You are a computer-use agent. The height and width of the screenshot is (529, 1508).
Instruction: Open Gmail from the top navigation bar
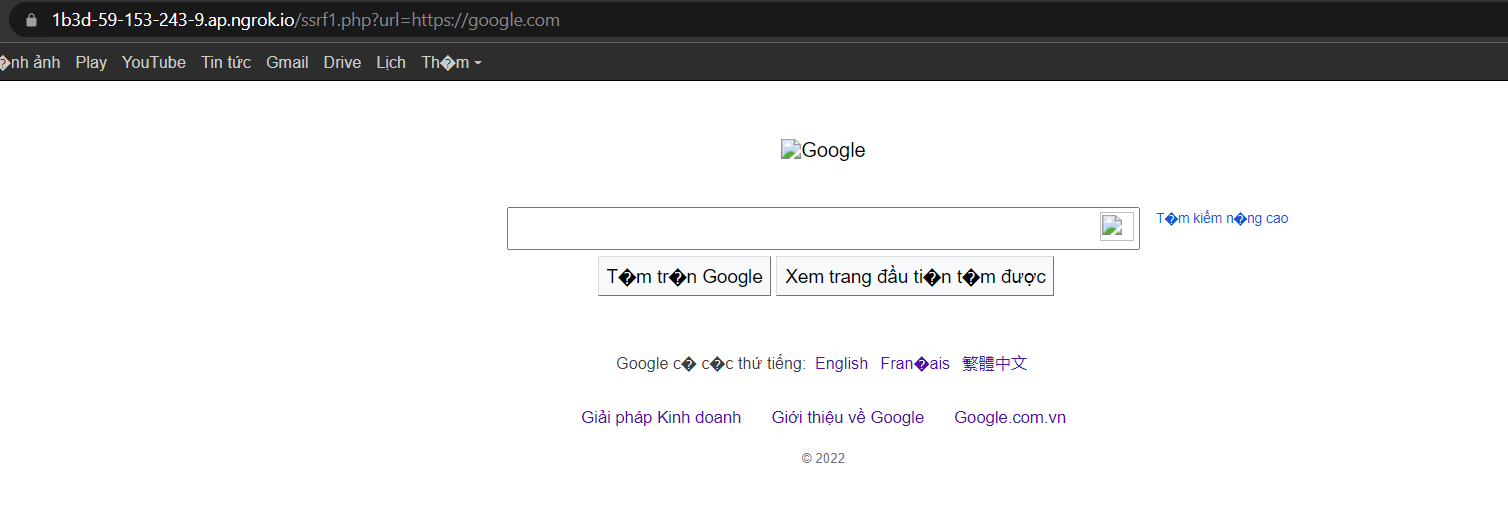(287, 63)
